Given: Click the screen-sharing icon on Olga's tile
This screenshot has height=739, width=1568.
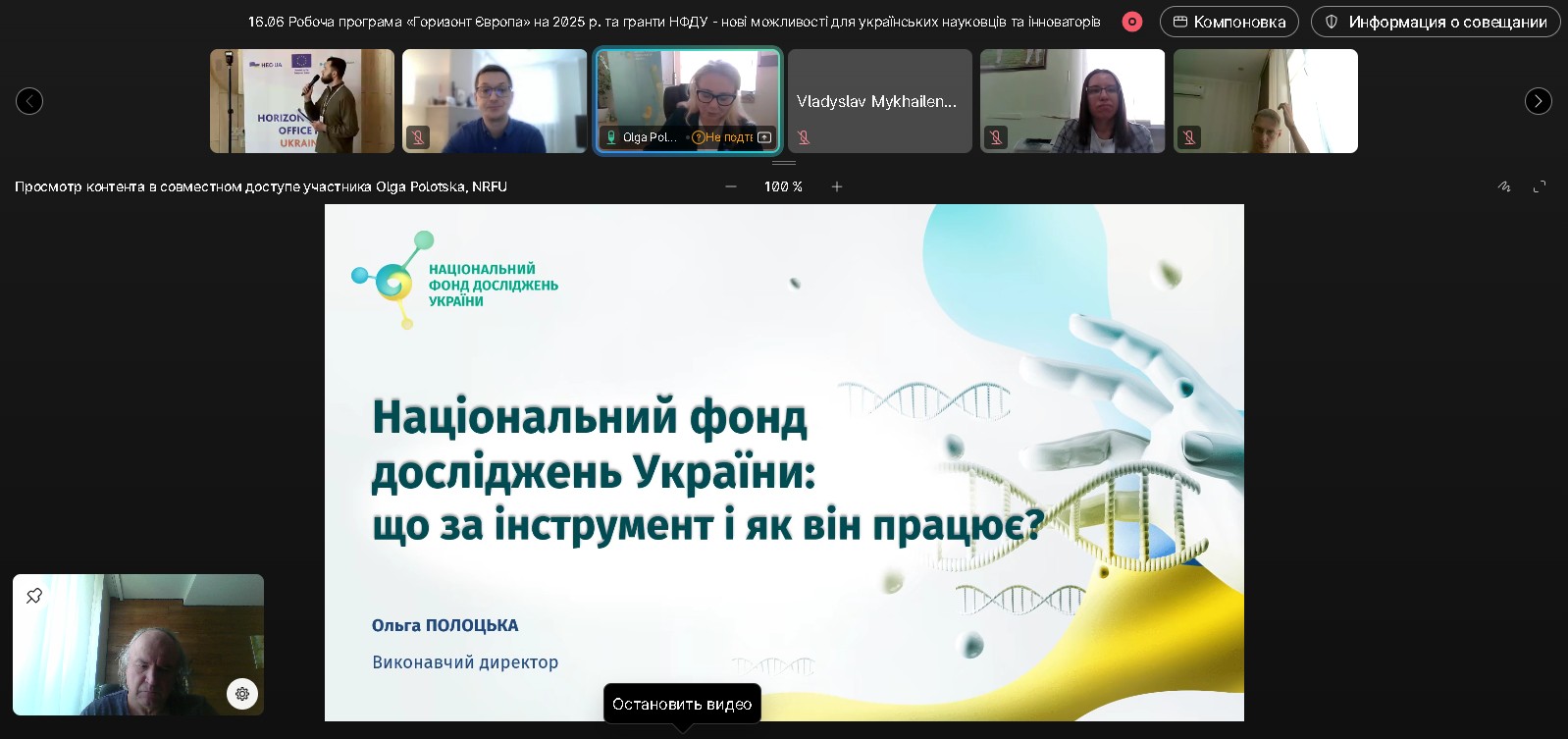Looking at the screenshot, I should [764, 137].
